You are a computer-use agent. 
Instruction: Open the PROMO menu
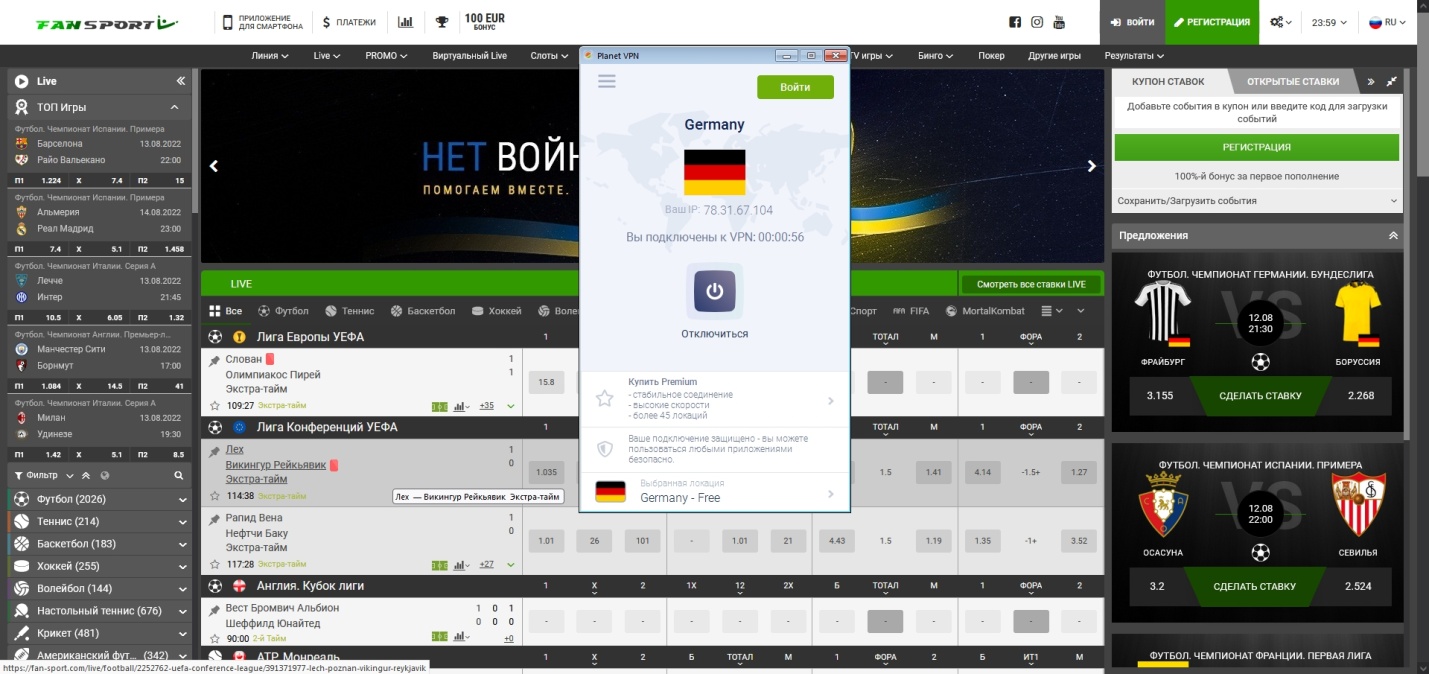386,56
